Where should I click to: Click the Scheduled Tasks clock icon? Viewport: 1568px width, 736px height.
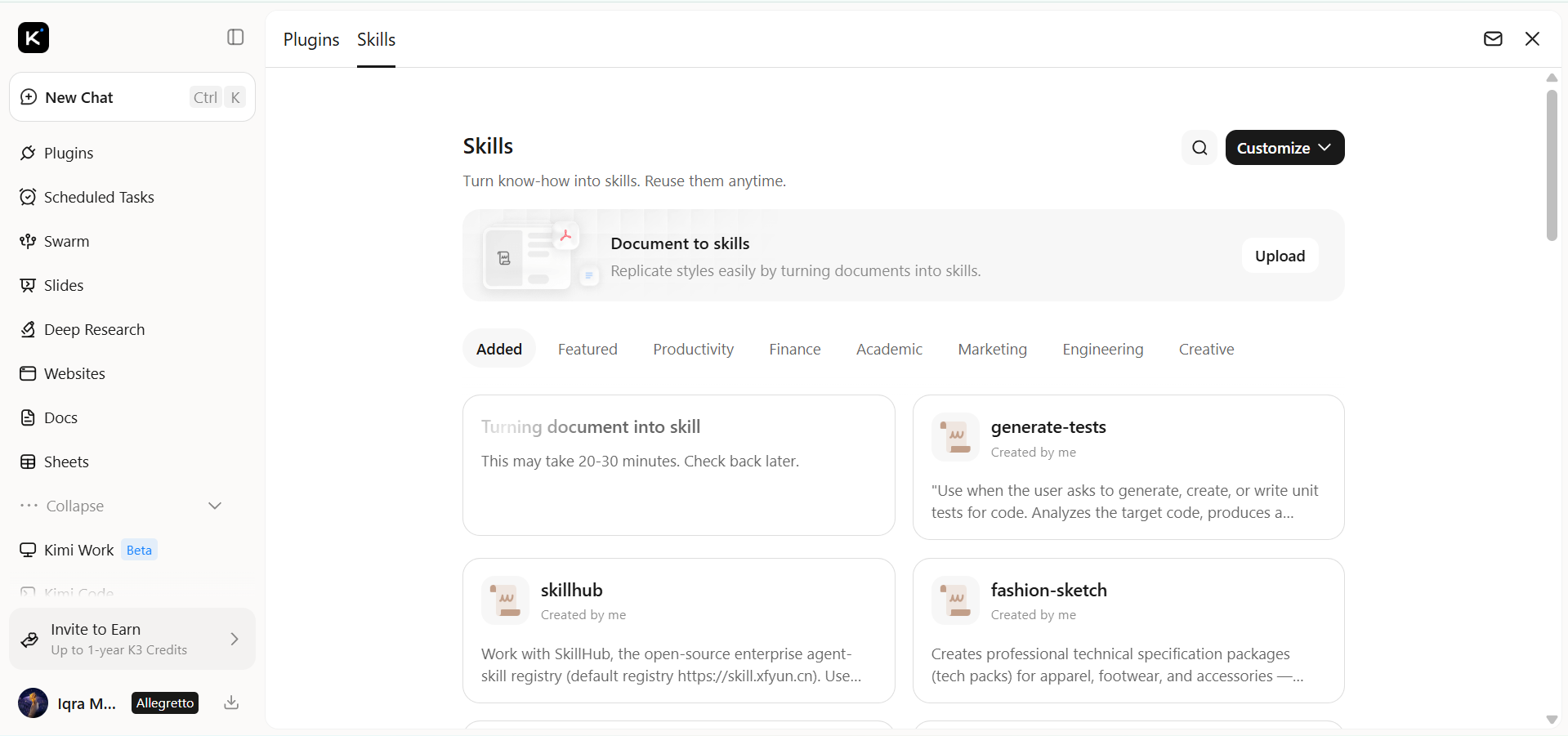pyautogui.click(x=28, y=197)
